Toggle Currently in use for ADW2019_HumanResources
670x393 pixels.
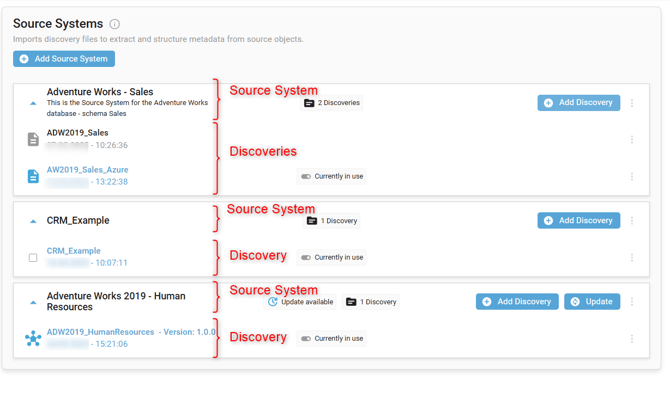pyautogui.click(x=306, y=339)
